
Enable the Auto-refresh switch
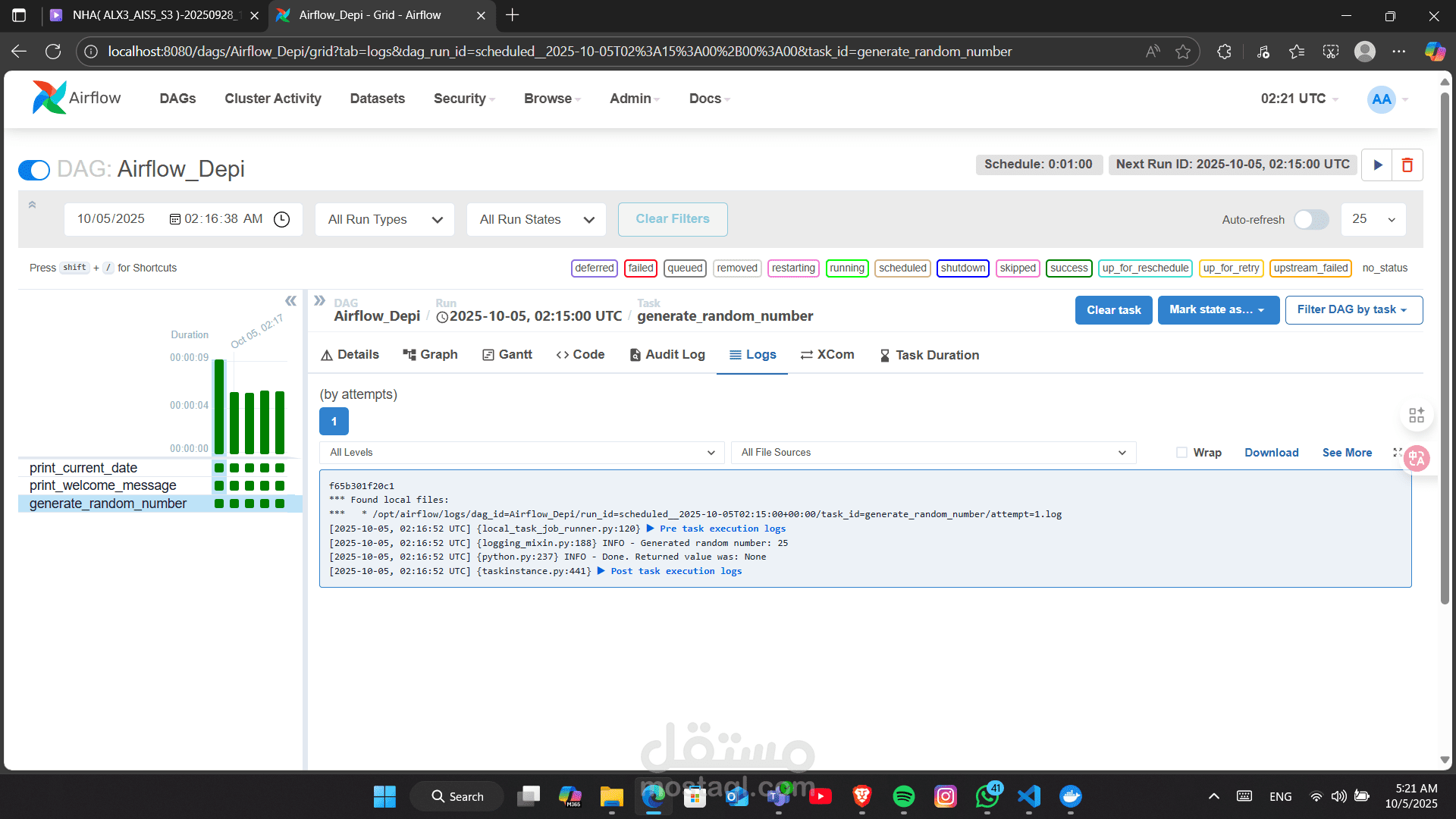click(1311, 219)
